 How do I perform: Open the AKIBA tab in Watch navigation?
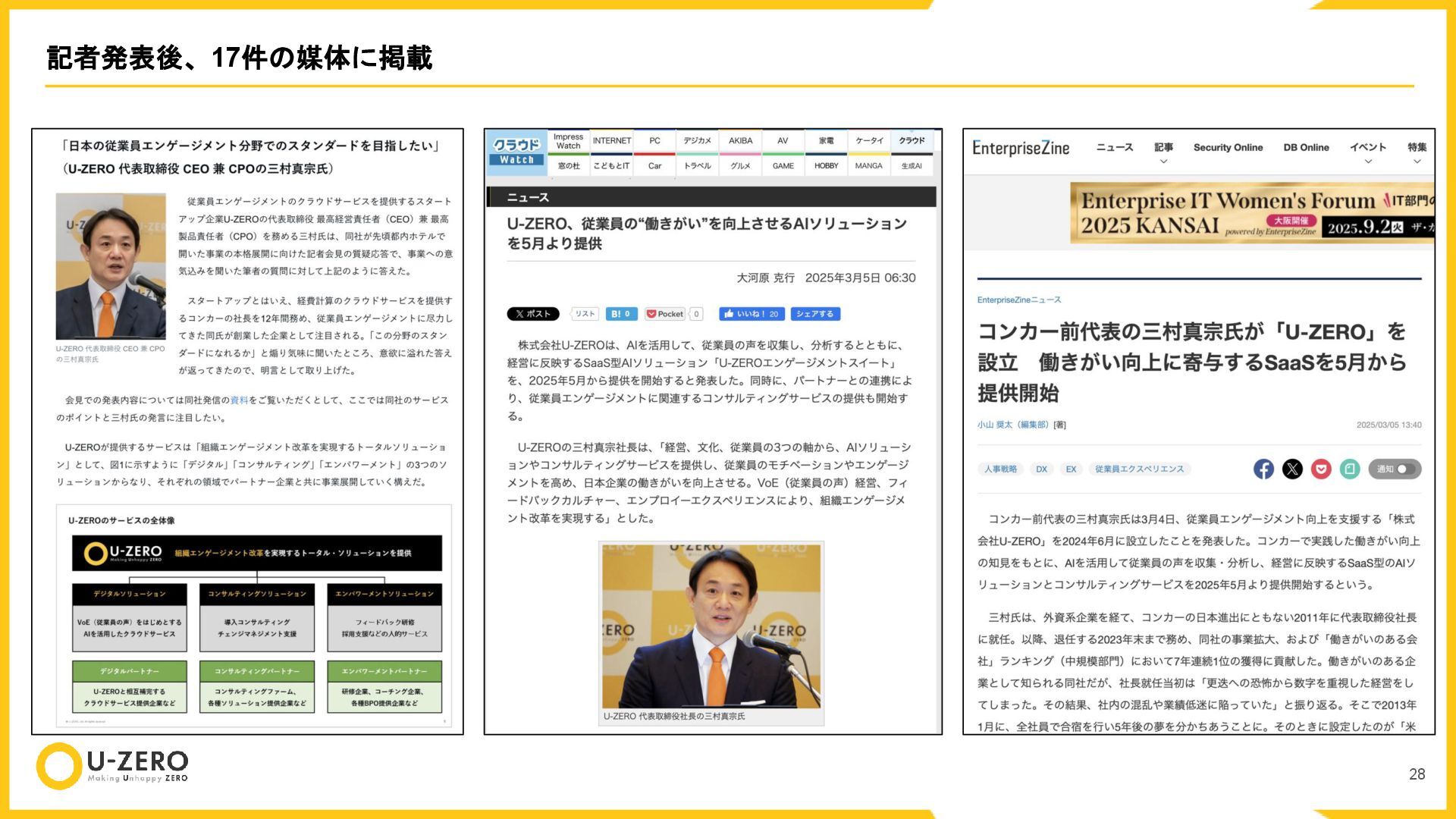point(740,140)
